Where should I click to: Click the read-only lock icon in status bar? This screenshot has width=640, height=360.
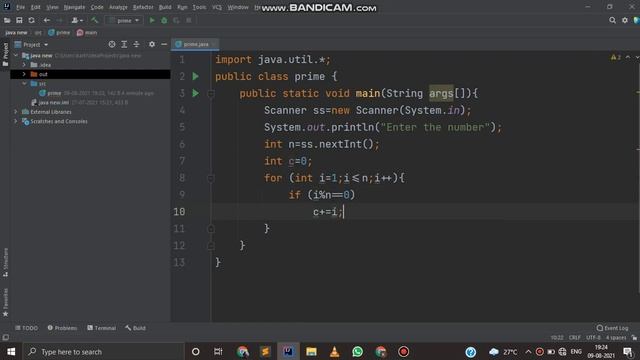click(x=634, y=338)
